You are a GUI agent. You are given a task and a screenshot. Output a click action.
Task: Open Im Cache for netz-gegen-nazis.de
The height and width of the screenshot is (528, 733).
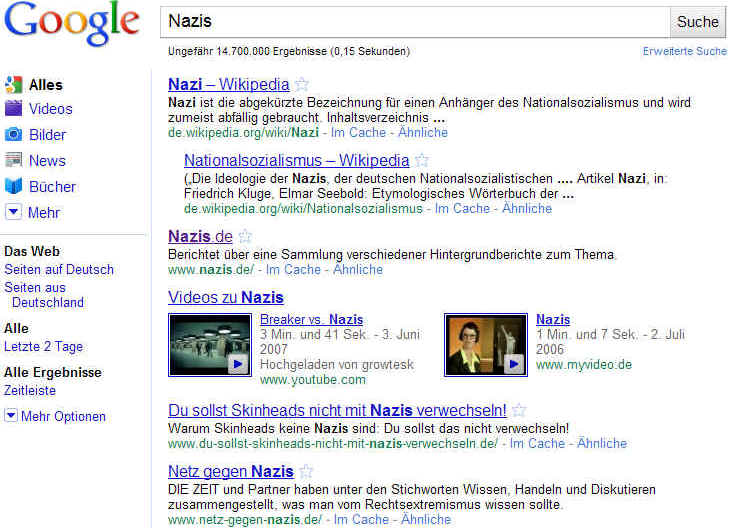coord(361,519)
